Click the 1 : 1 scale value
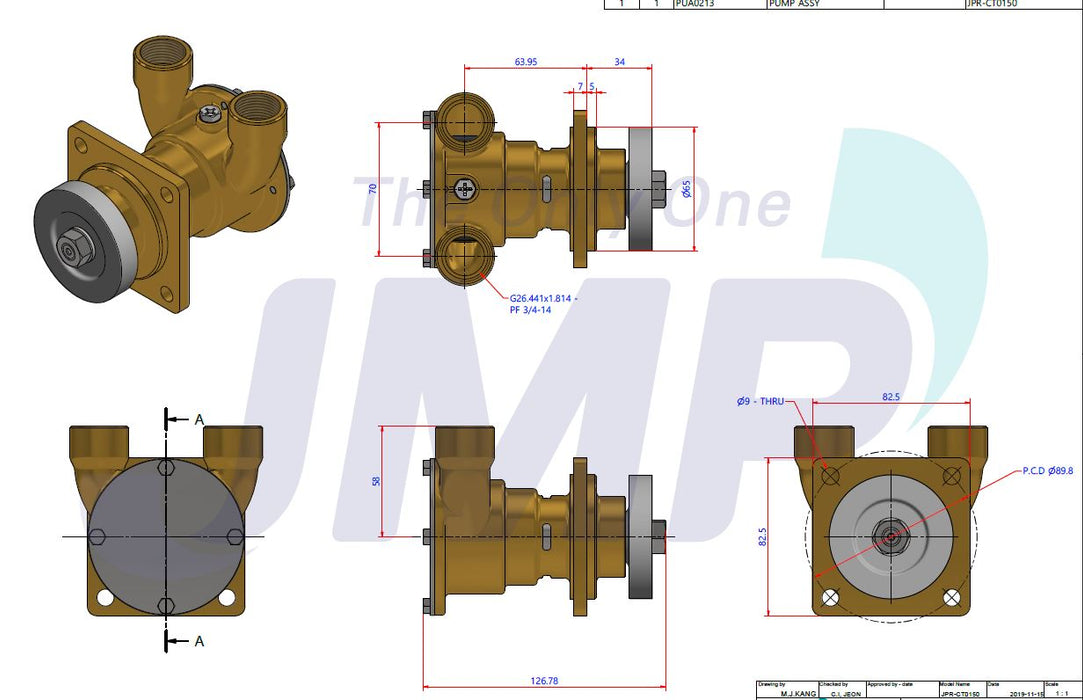Image resolution: width=1083 pixels, height=700 pixels. 1062,693
